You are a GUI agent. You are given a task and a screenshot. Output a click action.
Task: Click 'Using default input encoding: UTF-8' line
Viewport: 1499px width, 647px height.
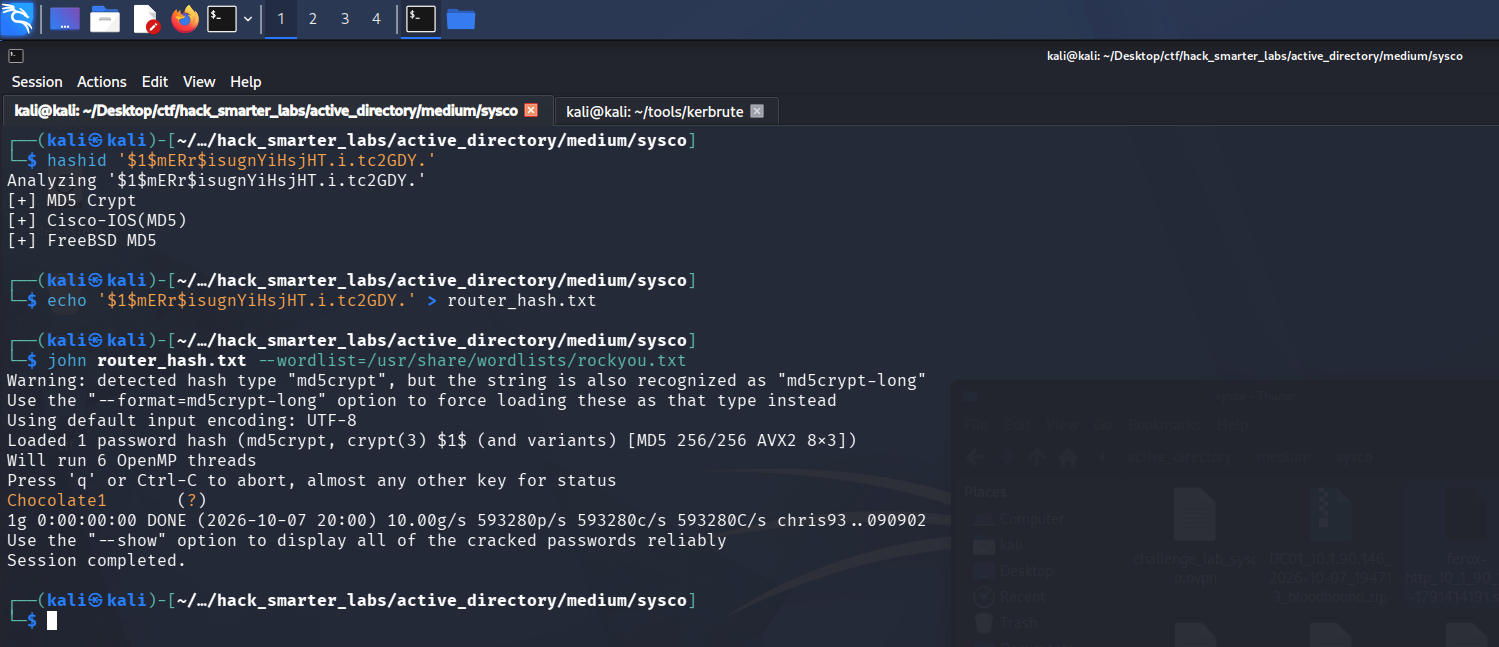(182, 420)
